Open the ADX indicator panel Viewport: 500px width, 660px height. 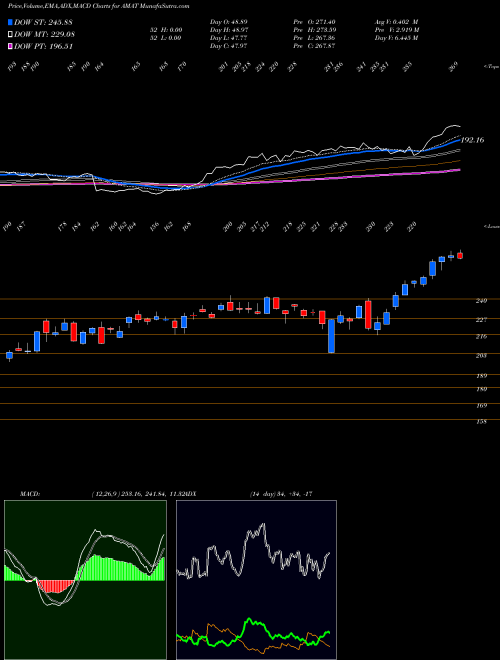coord(256,580)
